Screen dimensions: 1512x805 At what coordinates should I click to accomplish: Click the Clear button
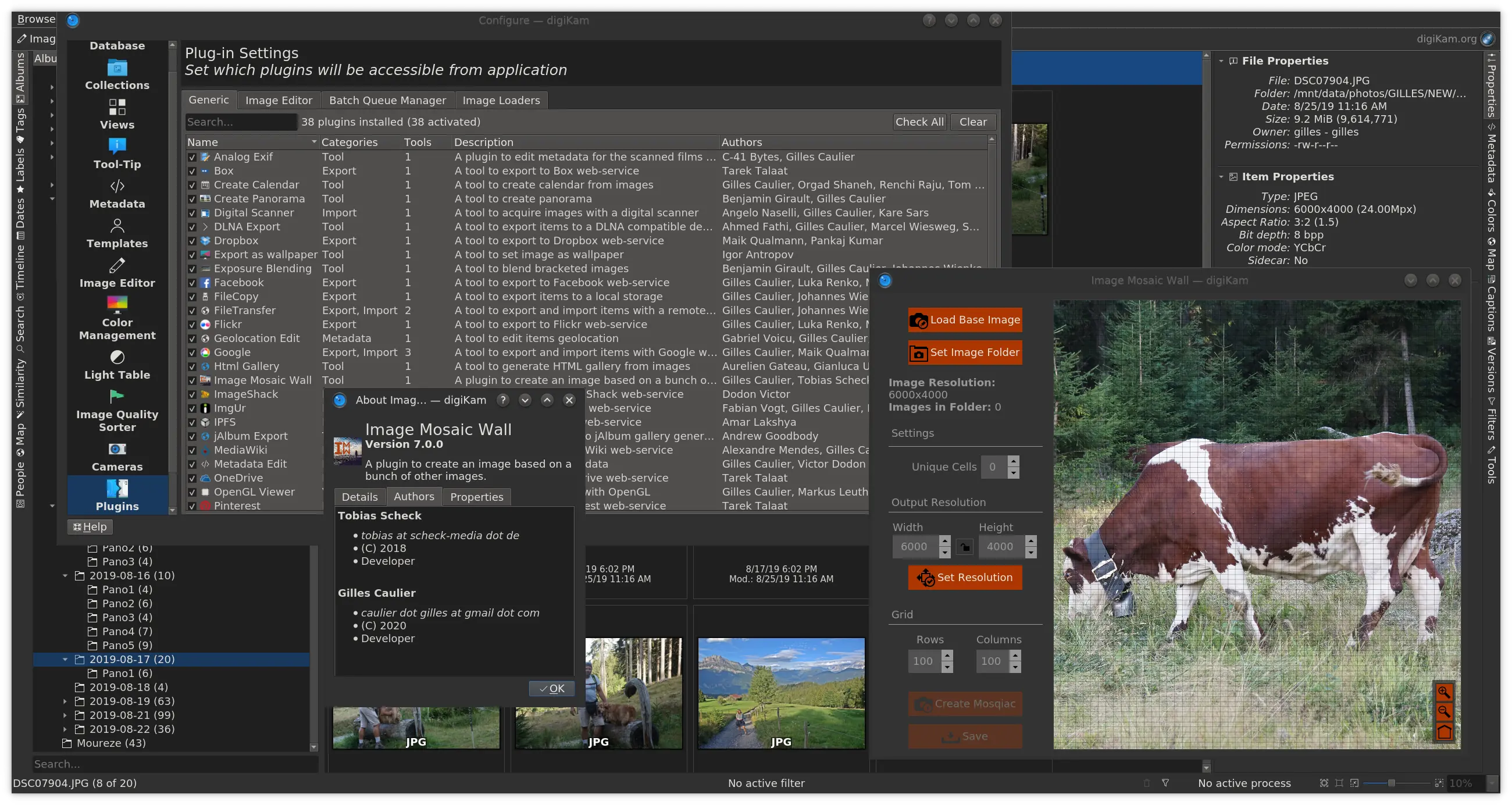click(973, 122)
